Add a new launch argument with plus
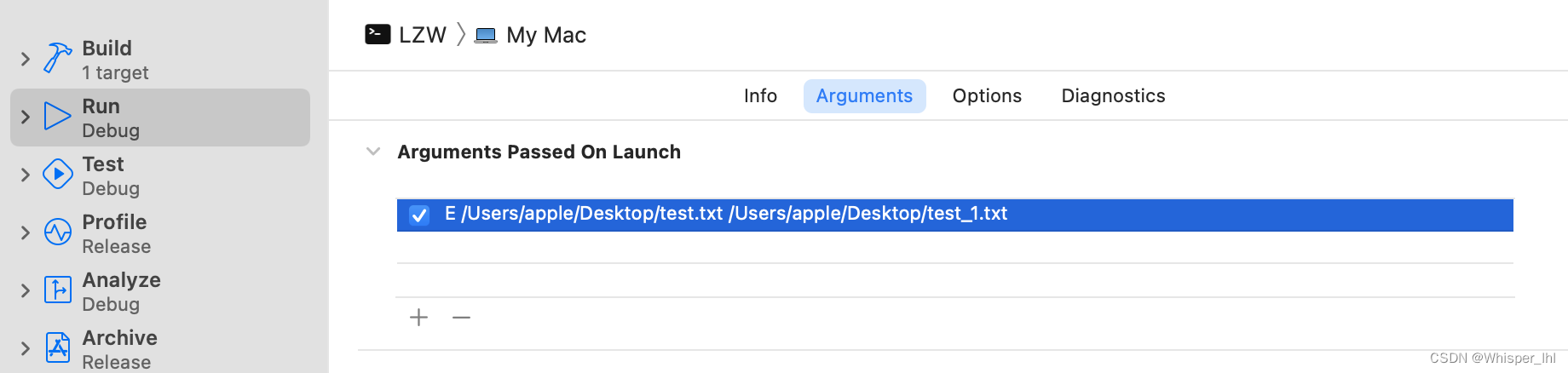This screenshot has height=373, width=1568. 418,318
